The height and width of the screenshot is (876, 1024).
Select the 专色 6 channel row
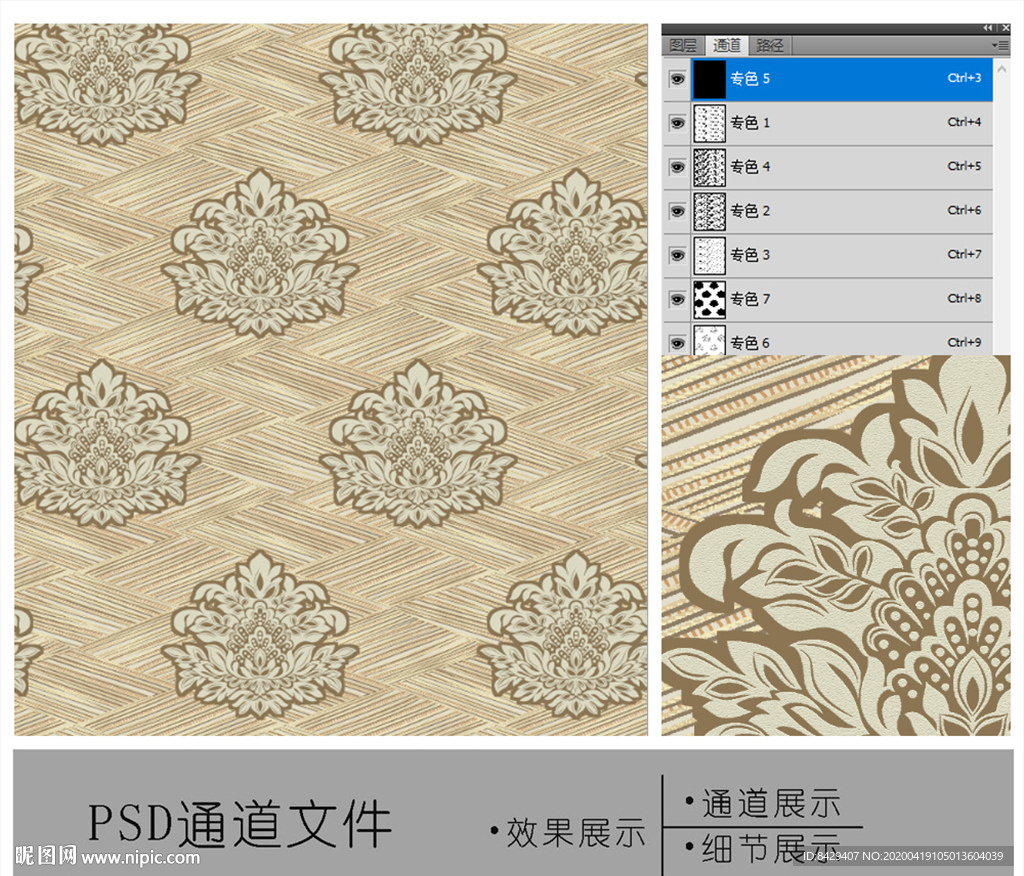click(828, 340)
